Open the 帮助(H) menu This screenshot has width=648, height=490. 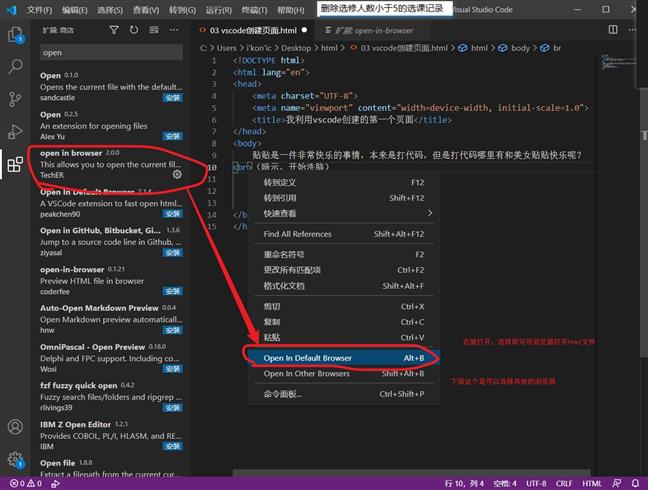[x=290, y=10]
